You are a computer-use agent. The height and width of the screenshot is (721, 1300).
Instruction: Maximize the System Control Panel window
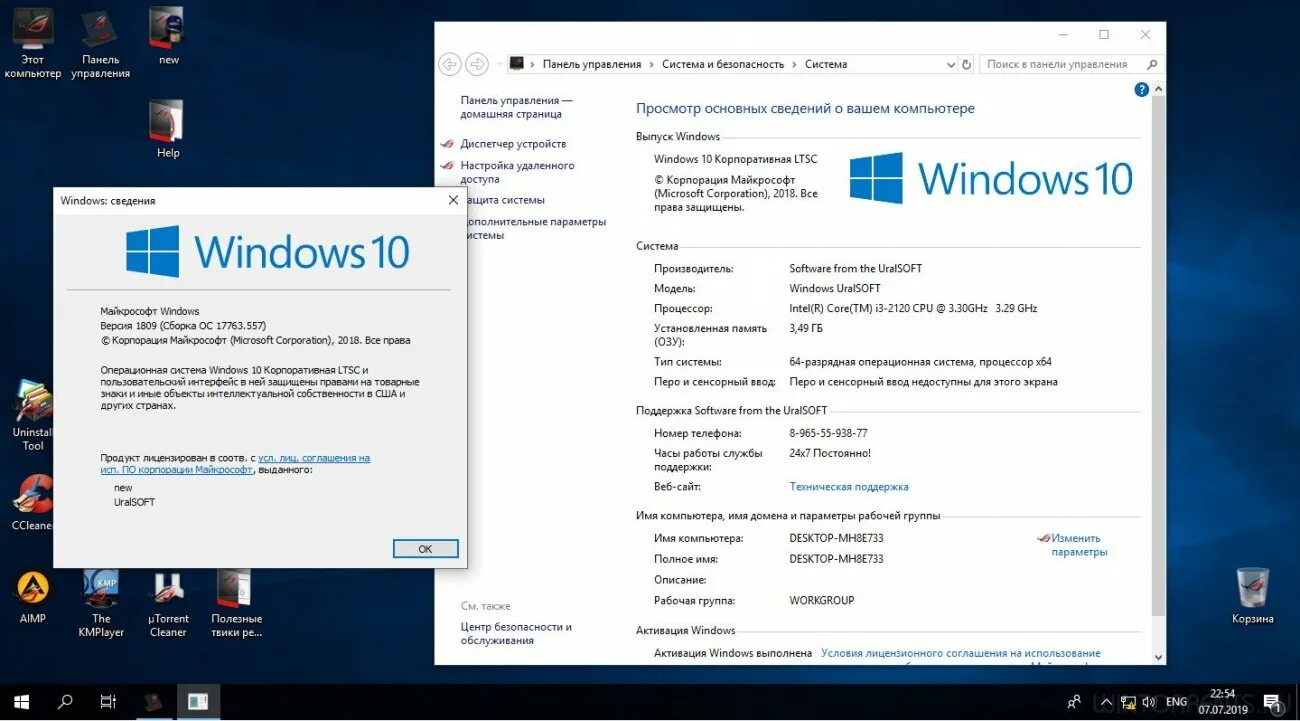pos(1104,34)
